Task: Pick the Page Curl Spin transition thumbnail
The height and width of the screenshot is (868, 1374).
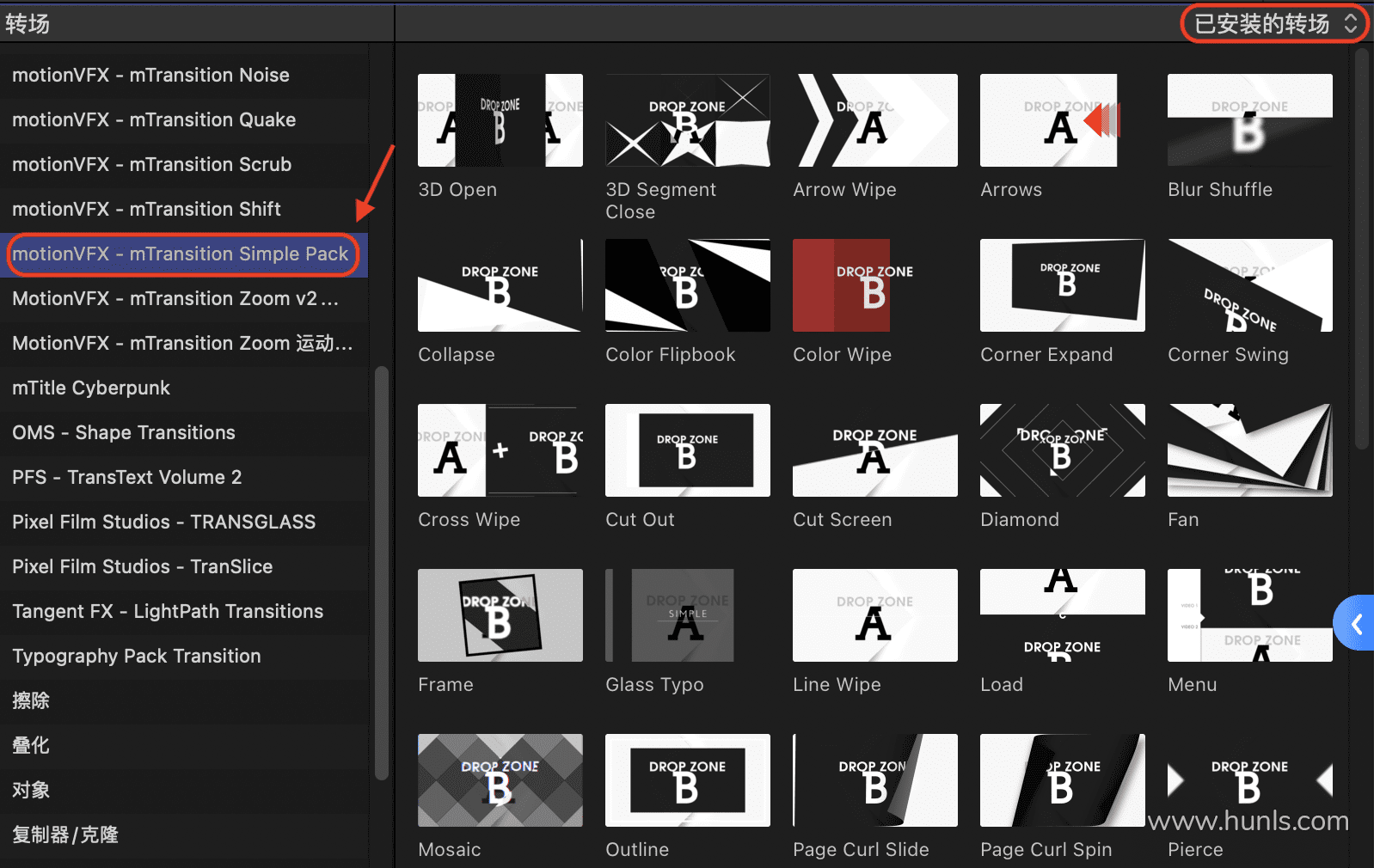Action: (x=1063, y=780)
